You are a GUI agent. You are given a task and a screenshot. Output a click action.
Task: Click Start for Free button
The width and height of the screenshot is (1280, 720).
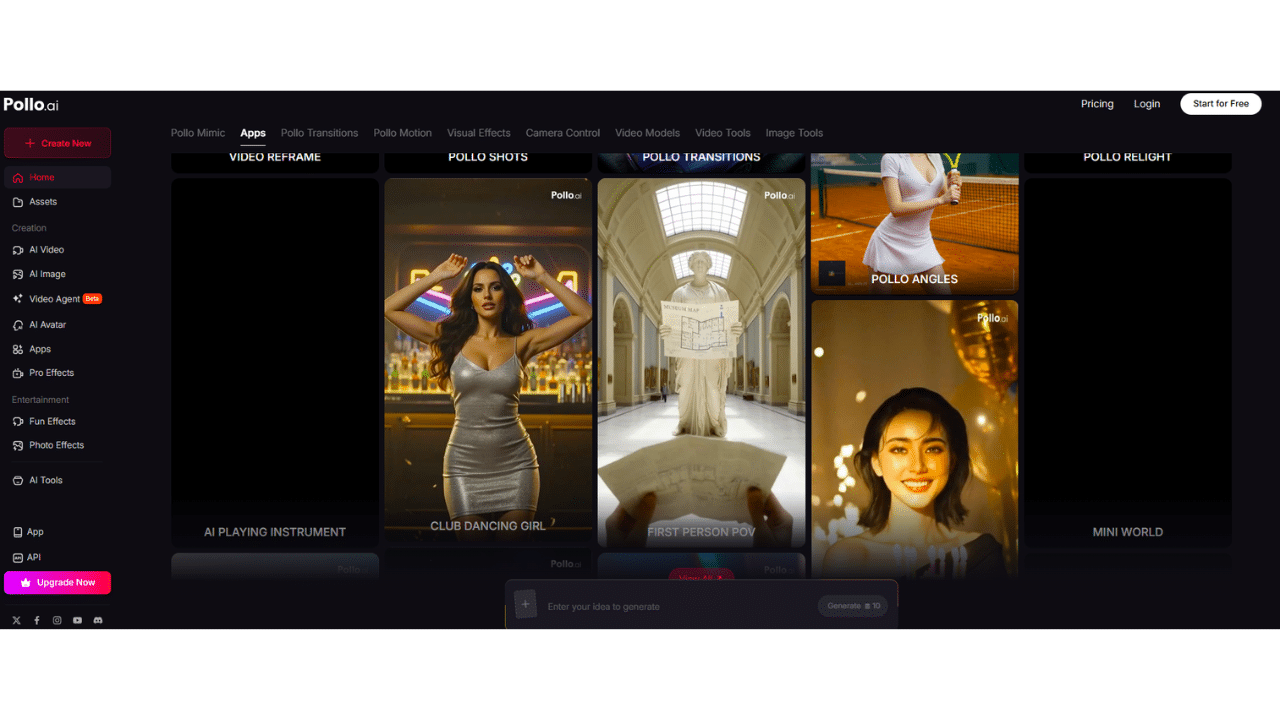1220,104
